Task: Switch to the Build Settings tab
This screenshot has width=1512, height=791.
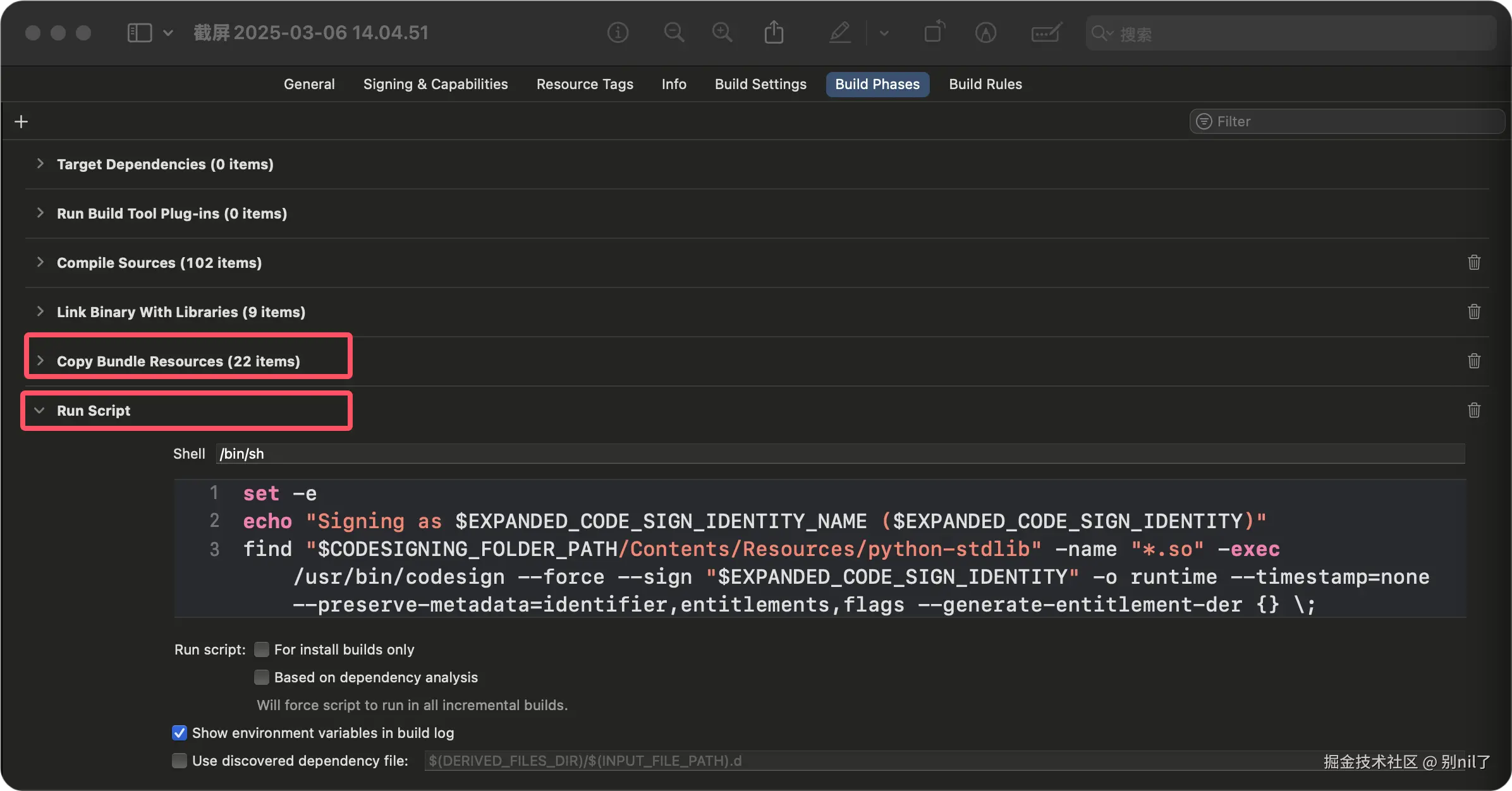Action: point(760,84)
